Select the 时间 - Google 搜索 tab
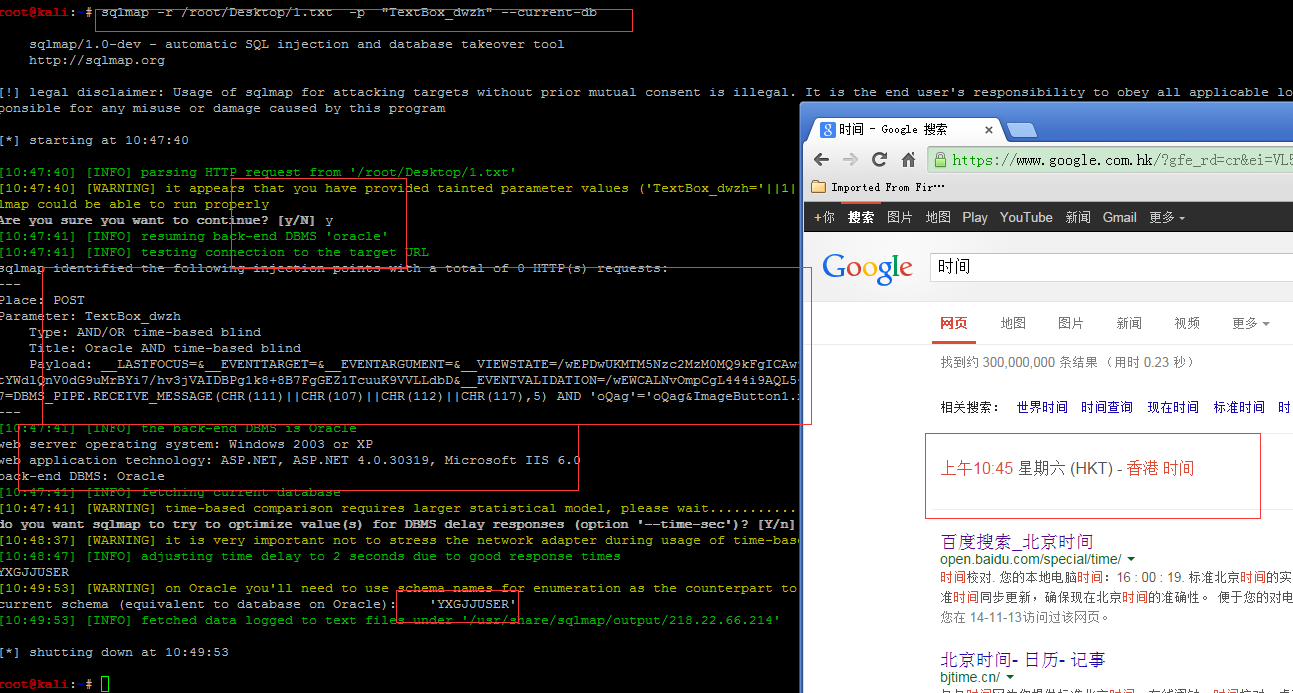This screenshot has height=693, width=1293. coord(902,129)
